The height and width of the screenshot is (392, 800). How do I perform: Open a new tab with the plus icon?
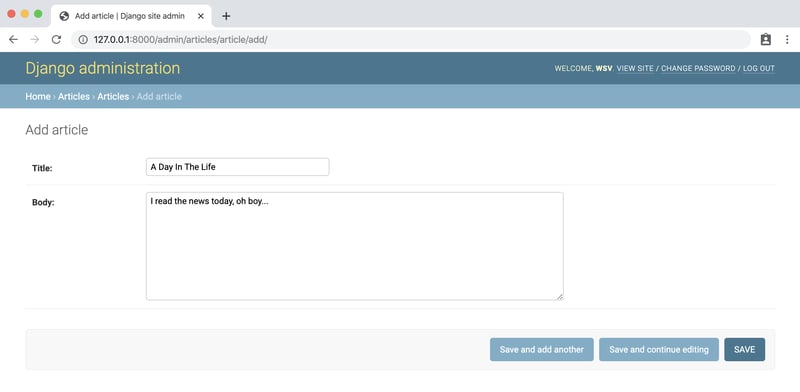[226, 16]
